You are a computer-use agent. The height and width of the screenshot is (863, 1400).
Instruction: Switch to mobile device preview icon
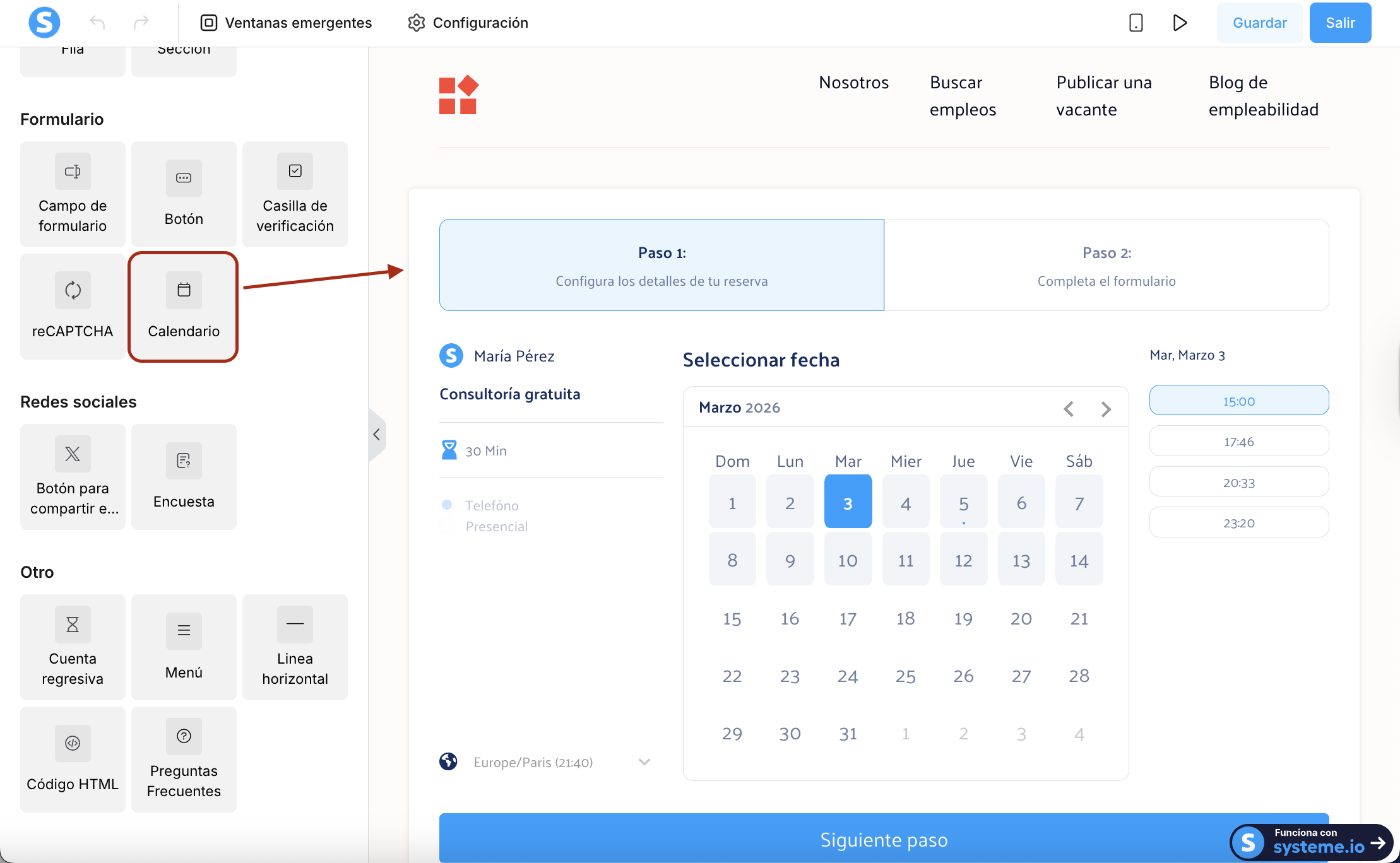coord(1136,23)
